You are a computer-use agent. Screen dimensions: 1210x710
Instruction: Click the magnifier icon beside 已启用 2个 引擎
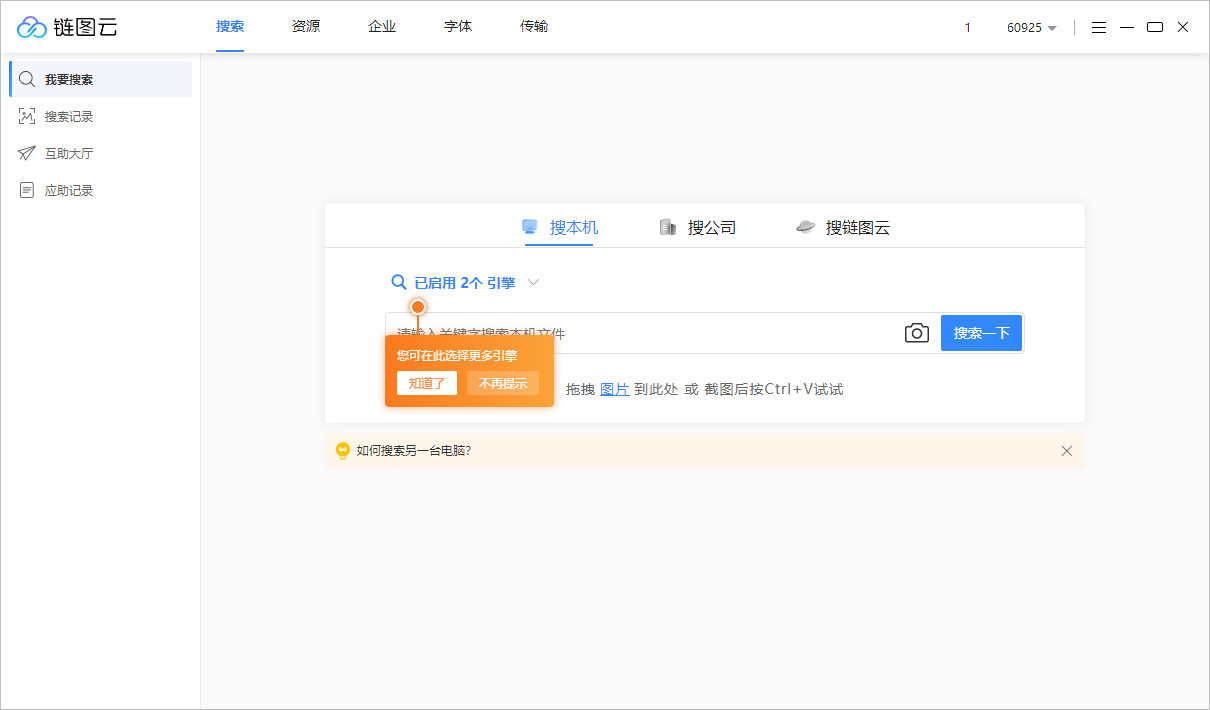(x=399, y=283)
